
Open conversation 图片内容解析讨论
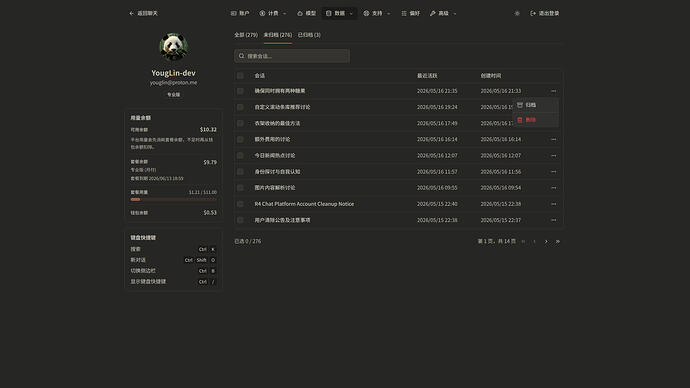click(x=275, y=188)
